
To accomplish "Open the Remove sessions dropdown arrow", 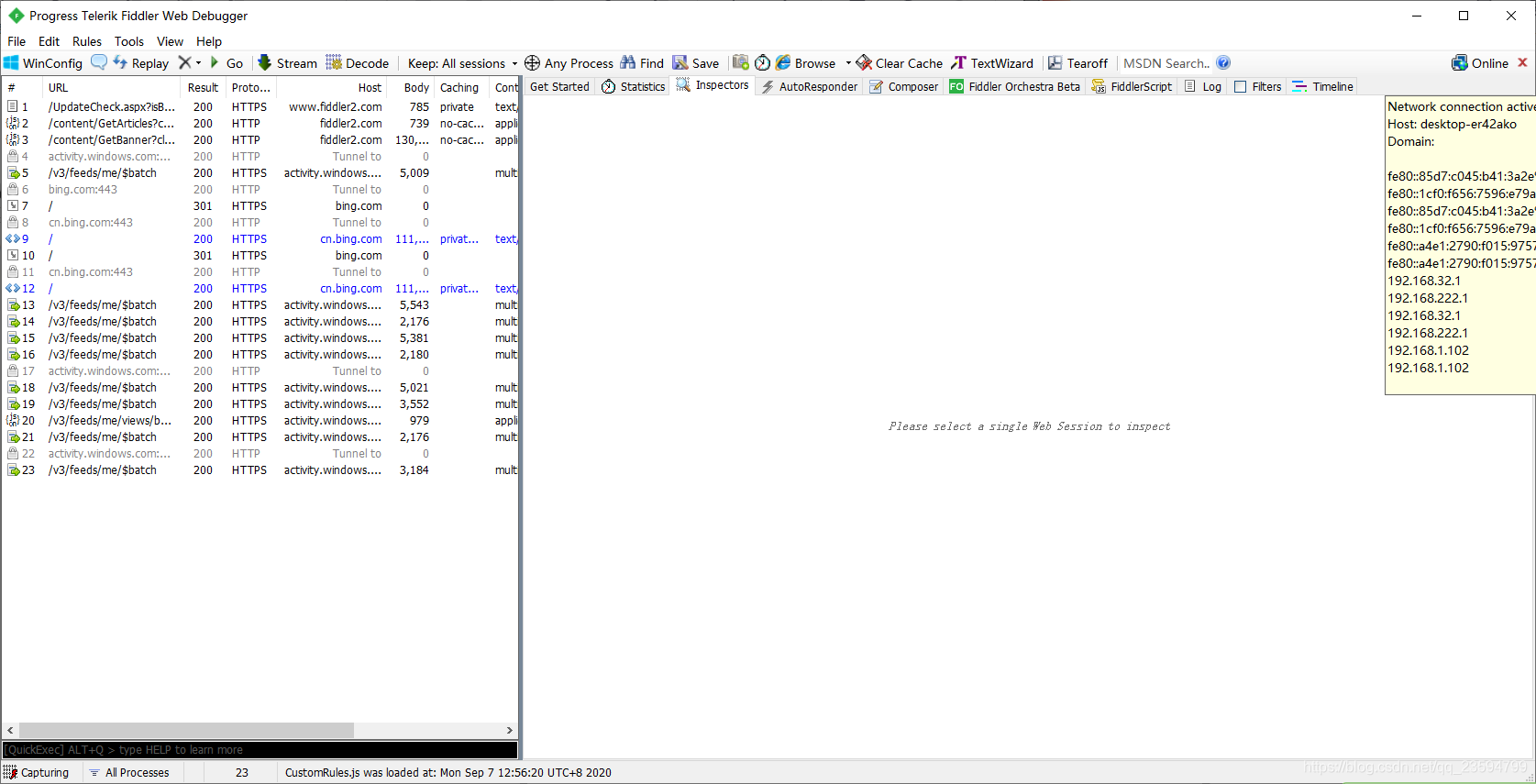I will 198,63.
